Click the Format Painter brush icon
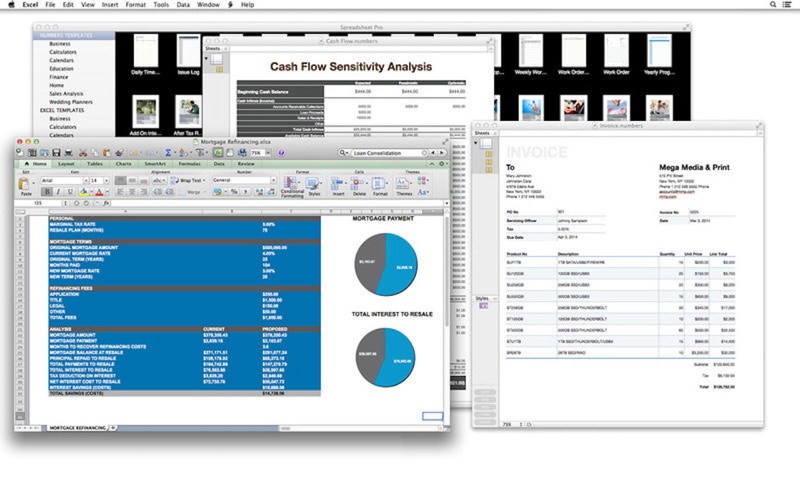This screenshot has width=800, height=500. click(119, 153)
